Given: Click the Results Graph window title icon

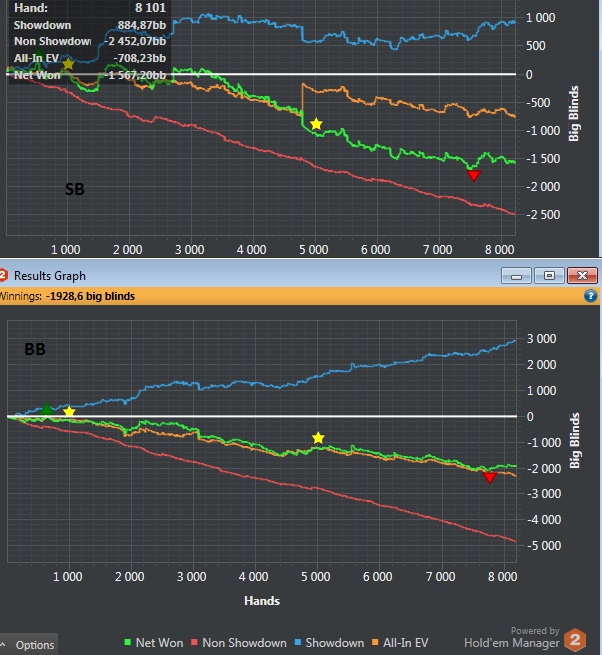Looking at the screenshot, I should [x=3, y=276].
